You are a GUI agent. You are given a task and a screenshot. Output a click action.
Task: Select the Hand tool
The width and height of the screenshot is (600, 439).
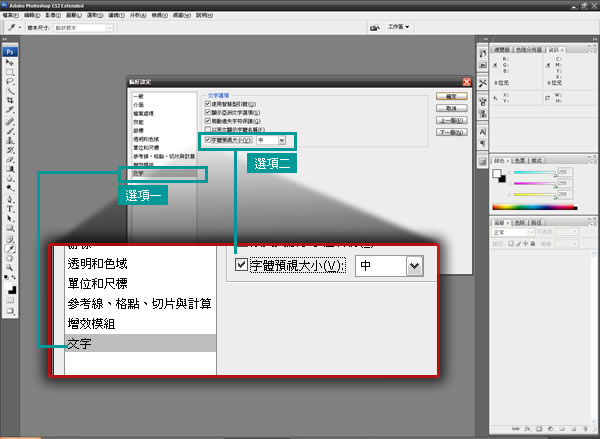[10, 258]
